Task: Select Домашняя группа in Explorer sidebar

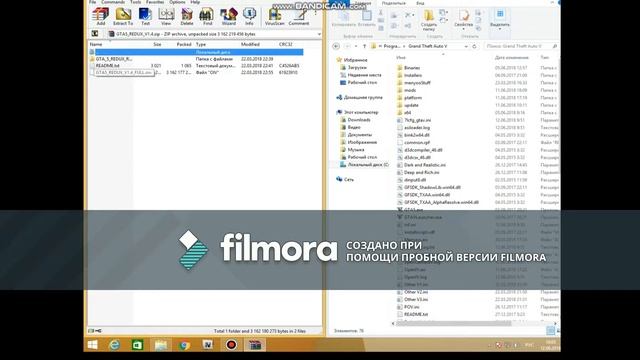Action: [x=363, y=98]
